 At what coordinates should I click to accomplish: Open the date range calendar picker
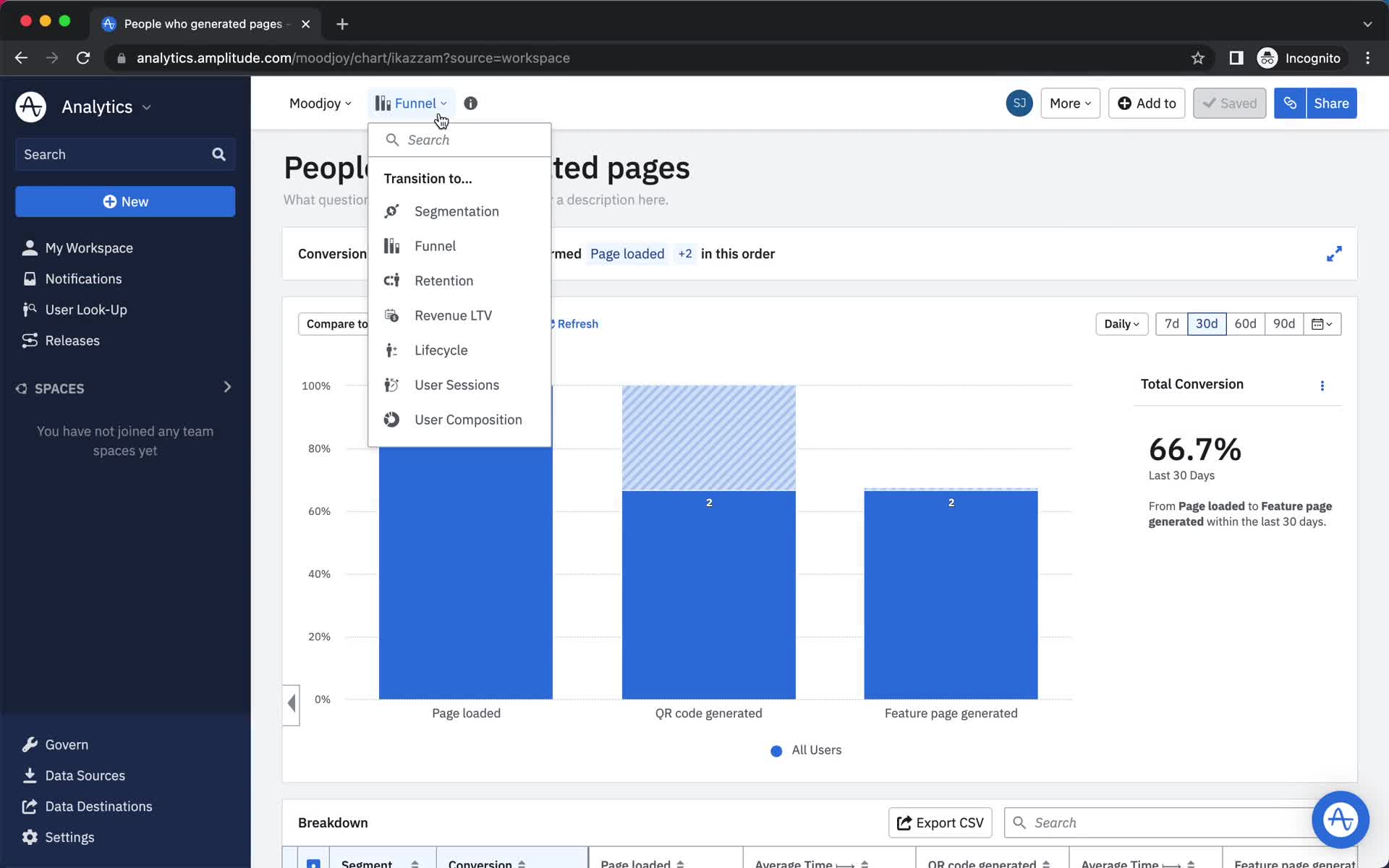(1322, 323)
